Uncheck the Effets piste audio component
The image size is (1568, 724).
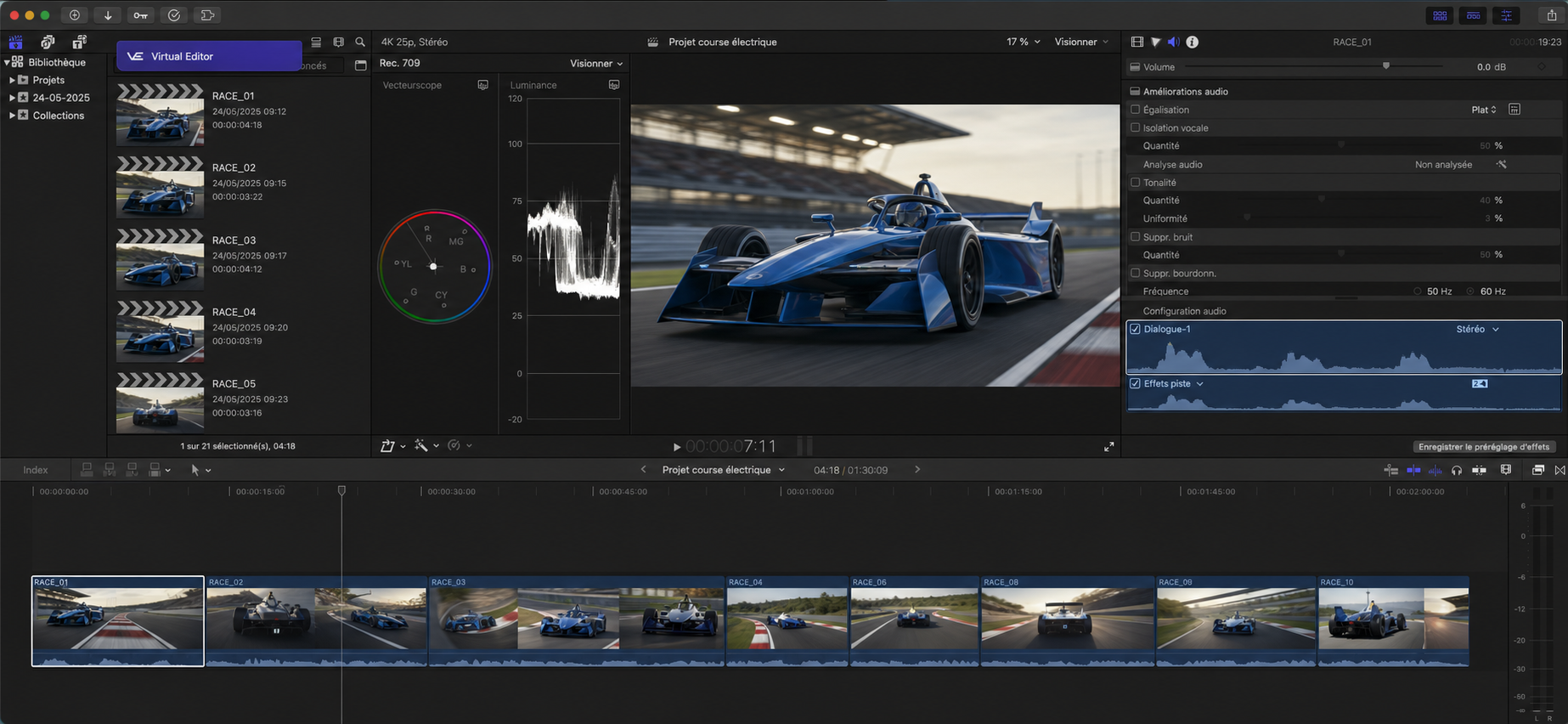pos(1135,383)
